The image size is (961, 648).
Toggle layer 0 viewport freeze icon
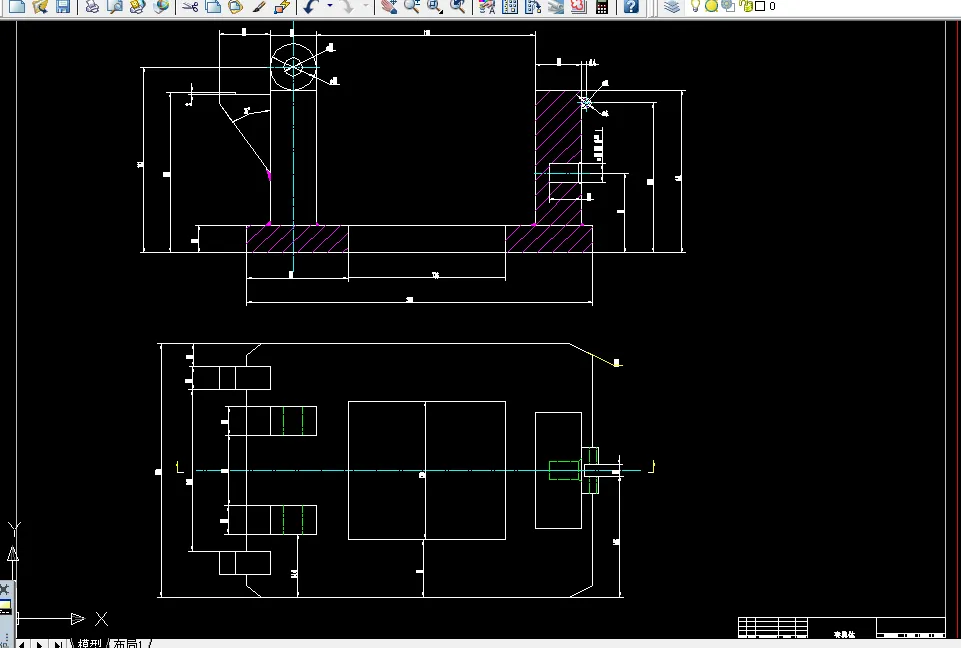(728, 6)
